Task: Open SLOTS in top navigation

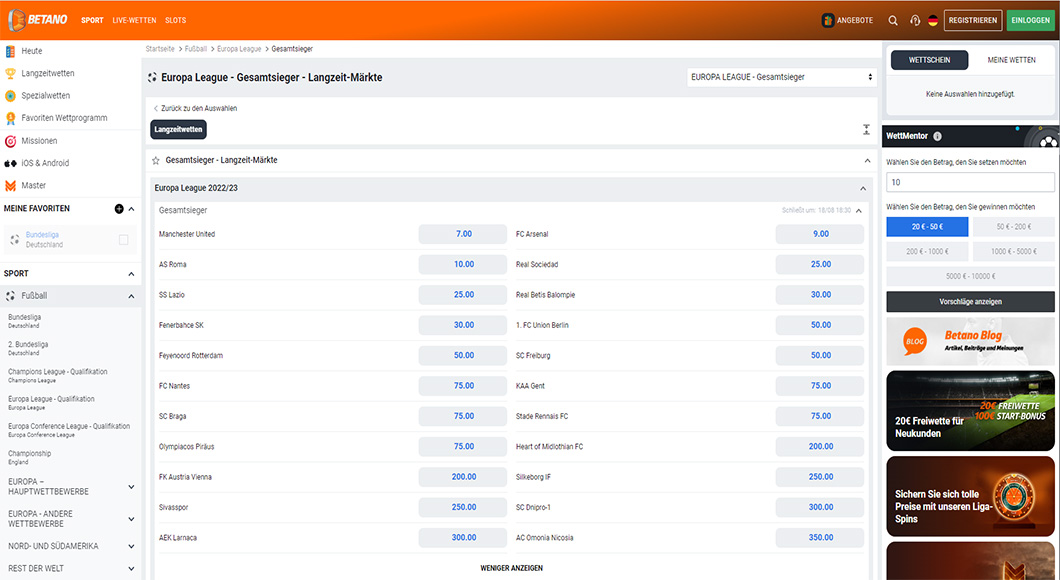Action: [176, 20]
